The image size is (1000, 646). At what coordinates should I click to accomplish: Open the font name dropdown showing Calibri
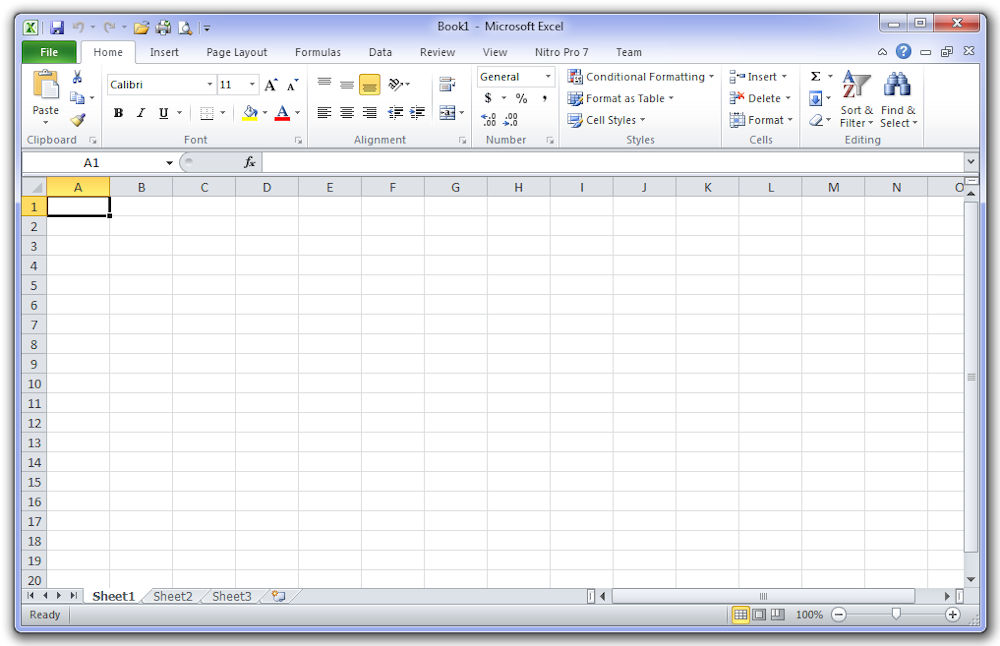coord(210,85)
